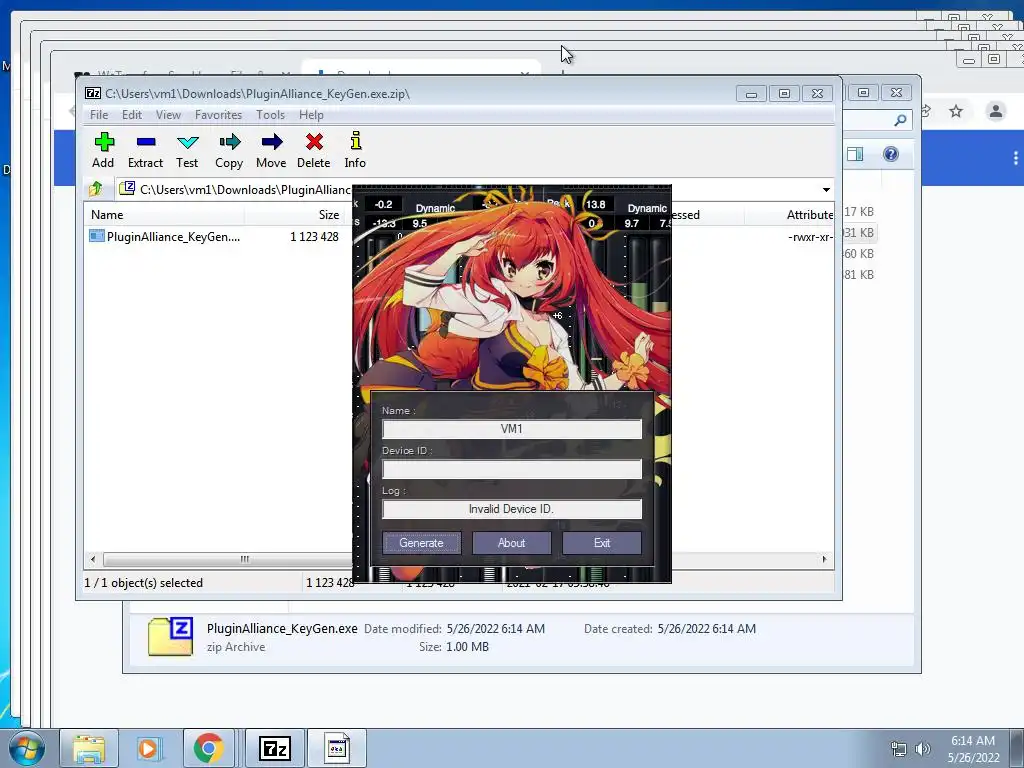This screenshot has width=1024, height=768.
Task: Open the Help menu in 7-Zip
Action: pyautogui.click(x=311, y=115)
